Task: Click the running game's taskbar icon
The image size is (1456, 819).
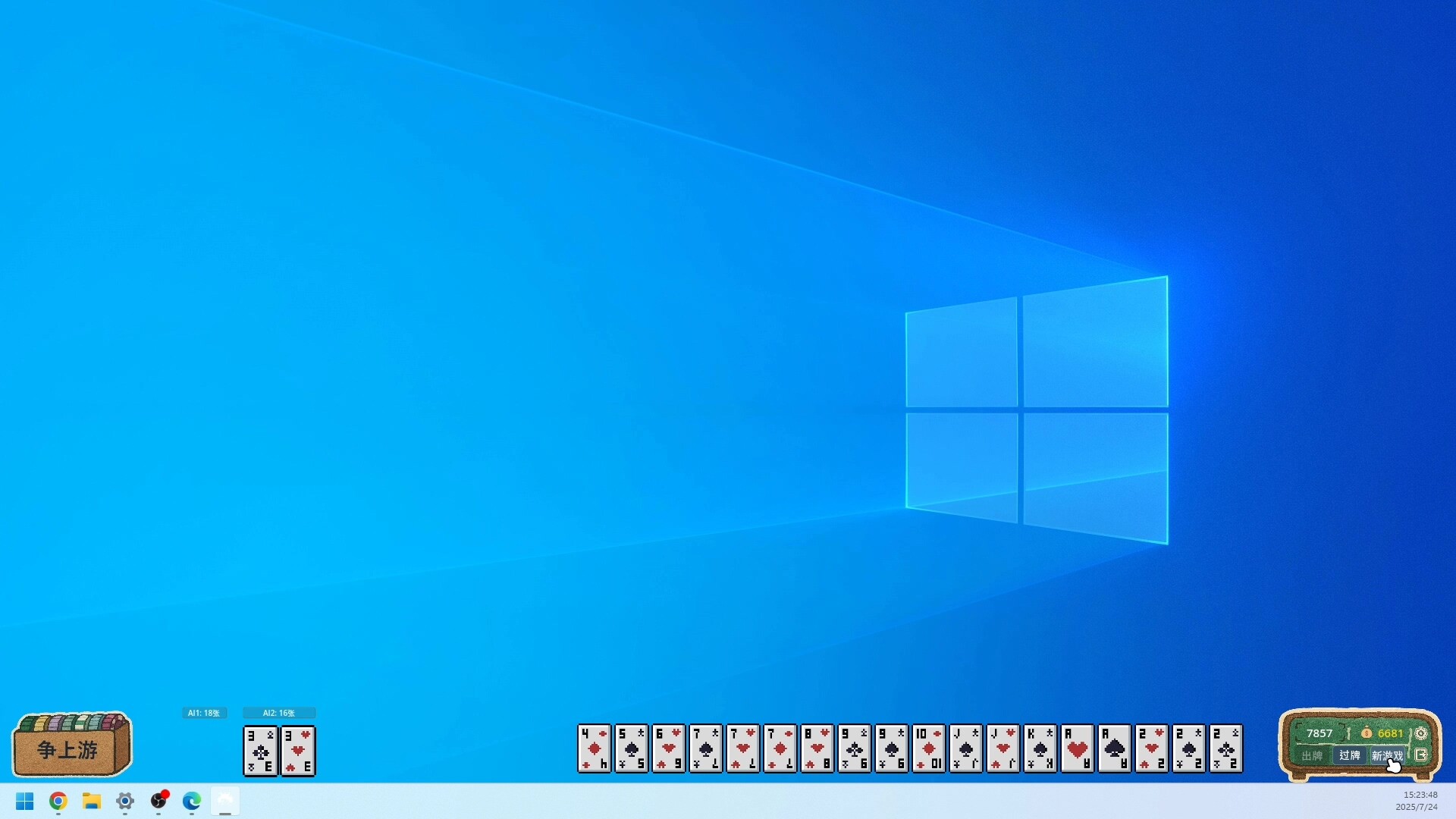Action: tap(225, 802)
